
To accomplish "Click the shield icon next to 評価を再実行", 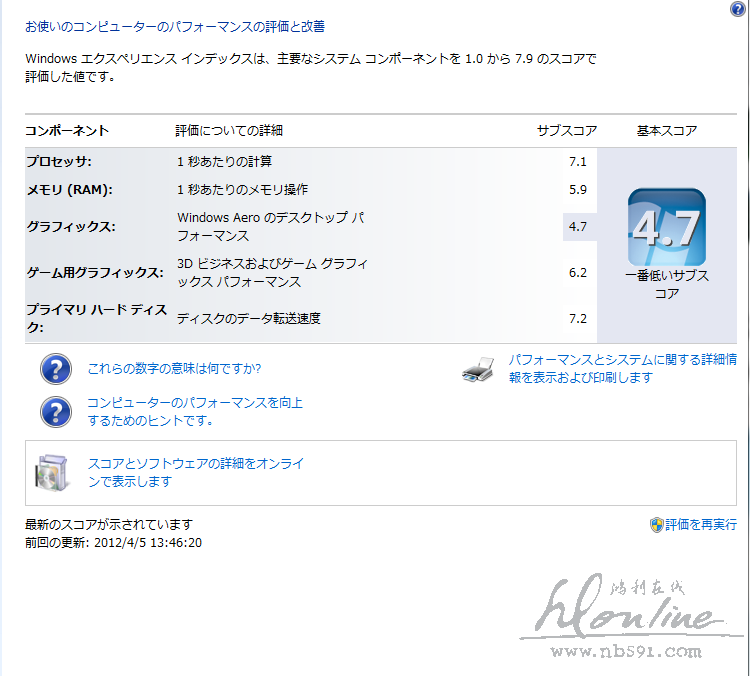I will [656, 524].
